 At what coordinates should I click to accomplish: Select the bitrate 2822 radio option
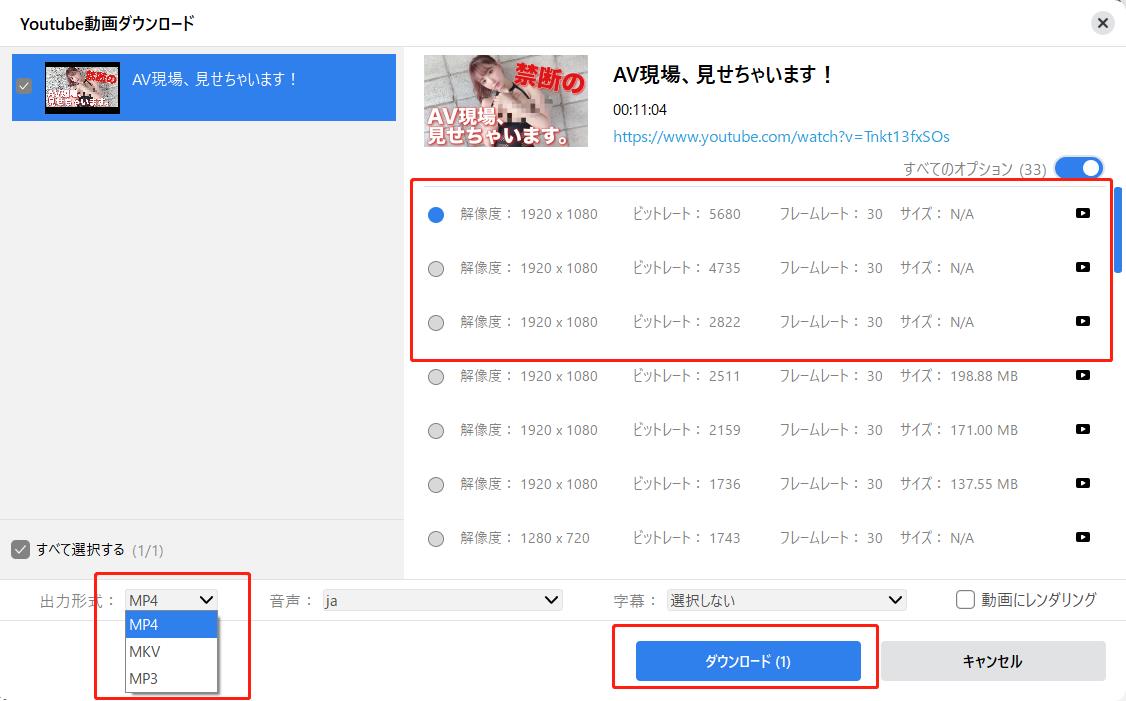(x=436, y=322)
